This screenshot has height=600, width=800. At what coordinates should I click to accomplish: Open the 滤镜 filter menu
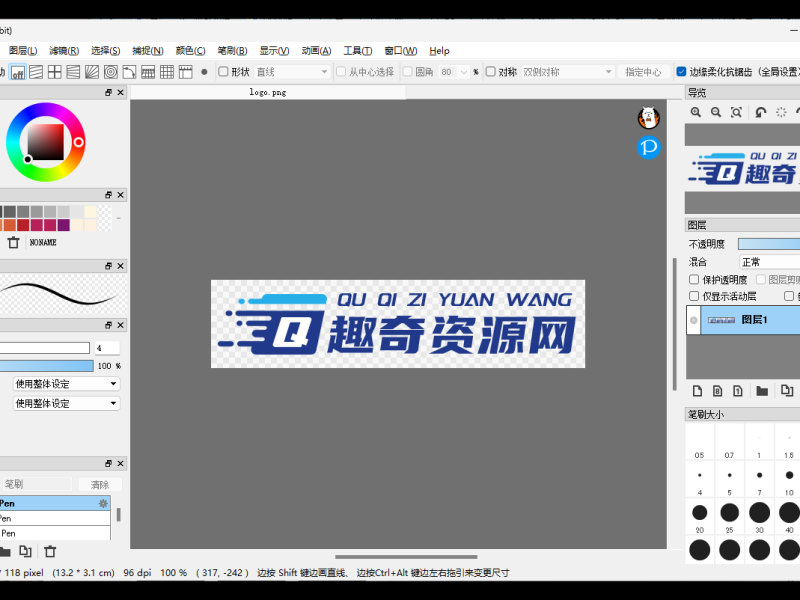(64, 51)
